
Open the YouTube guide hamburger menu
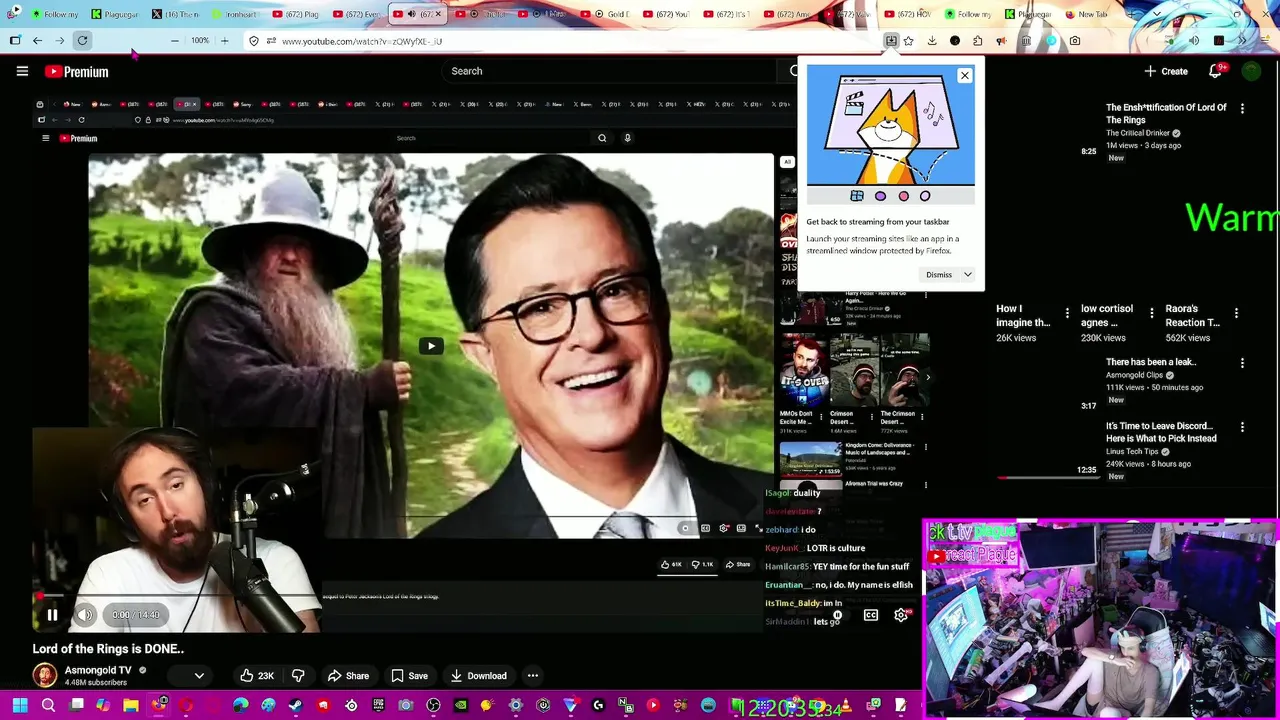[x=22, y=71]
